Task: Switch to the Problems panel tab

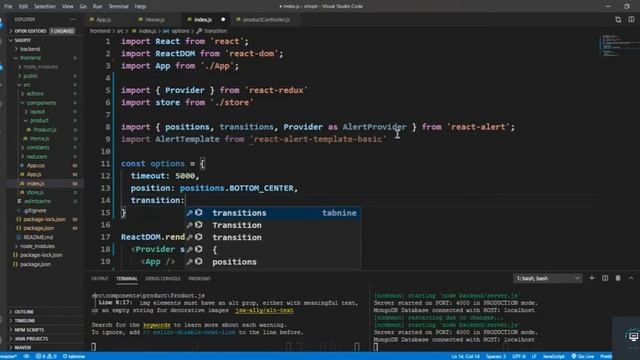Action: (x=199, y=279)
